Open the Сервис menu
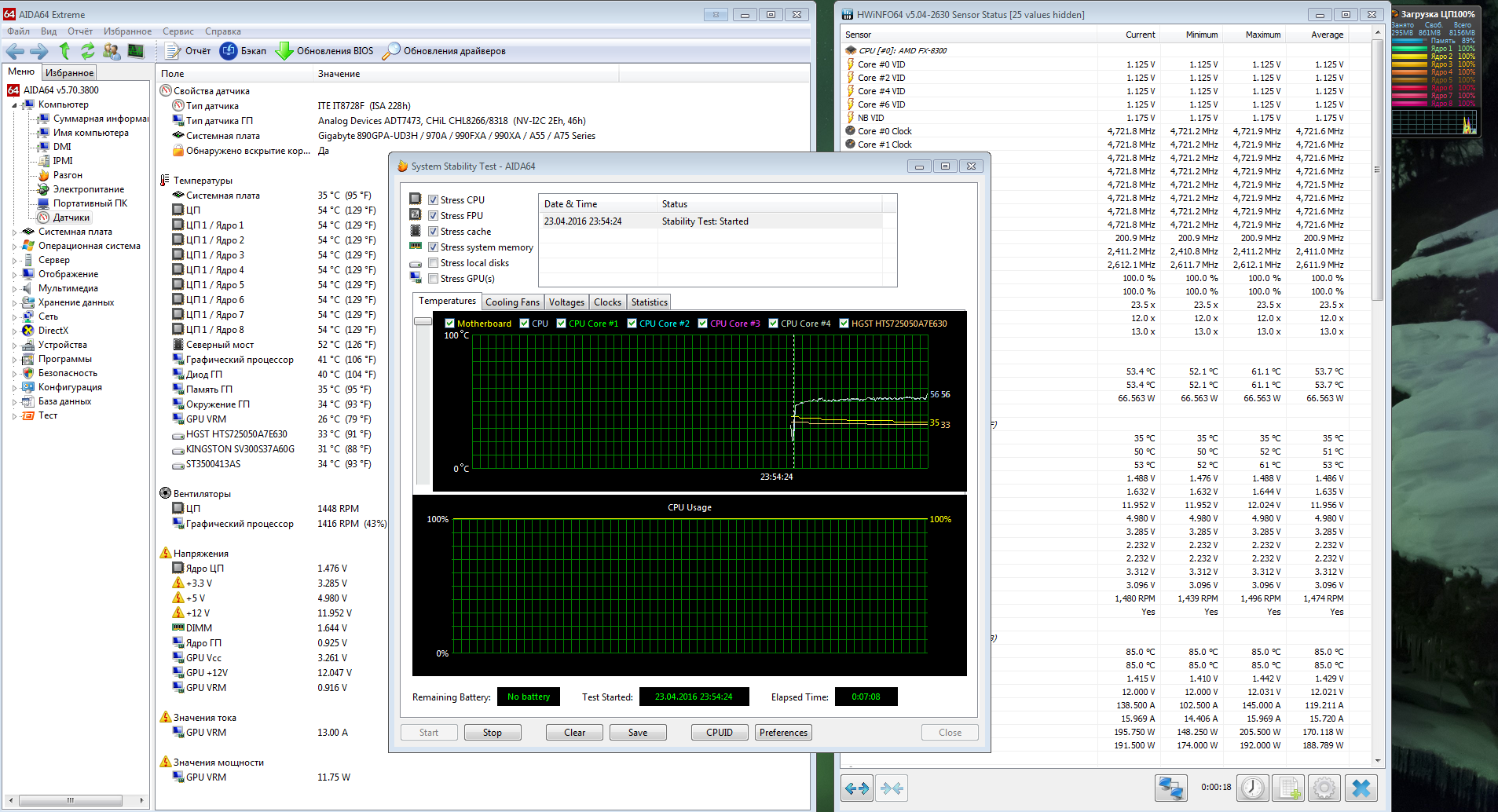 pyautogui.click(x=178, y=31)
